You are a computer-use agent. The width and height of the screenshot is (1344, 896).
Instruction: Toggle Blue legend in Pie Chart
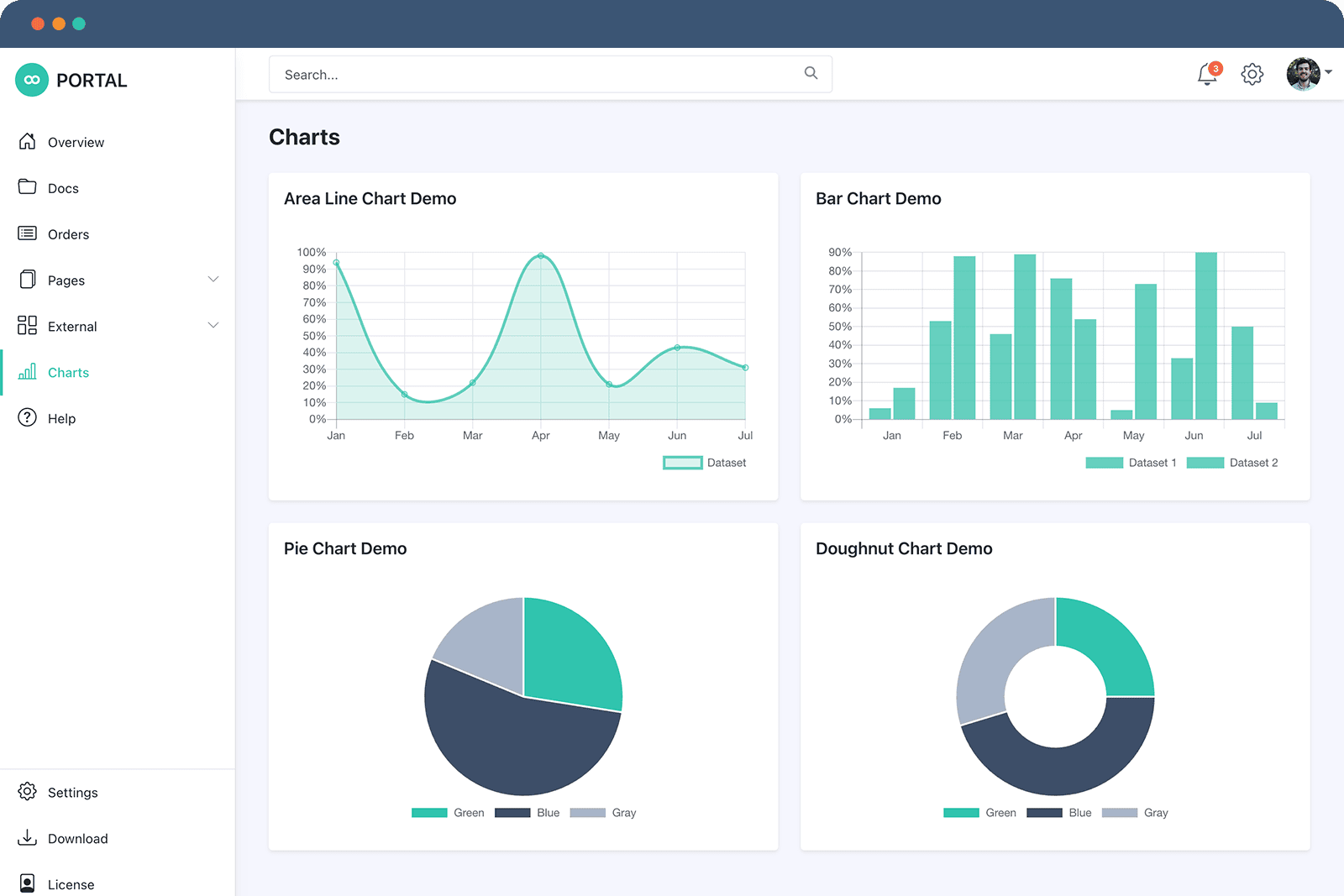[528, 812]
